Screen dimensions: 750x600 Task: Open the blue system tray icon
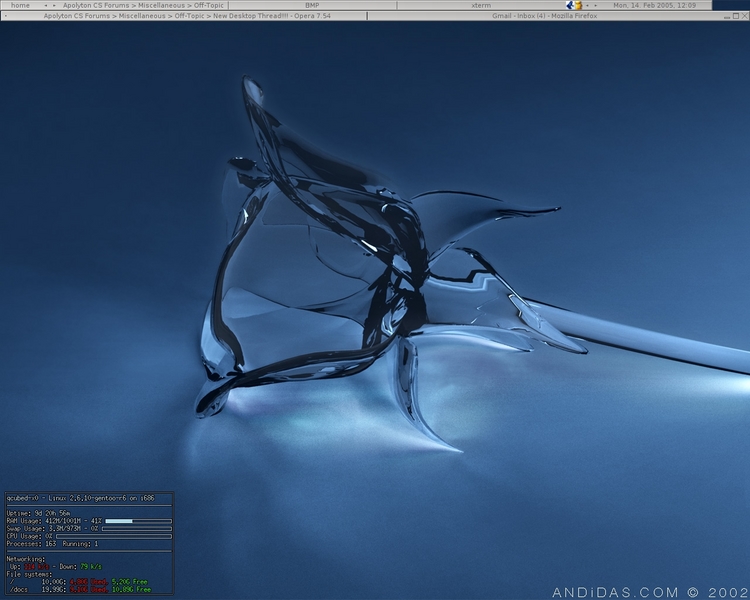pyautogui.click(x=570, y=5)
